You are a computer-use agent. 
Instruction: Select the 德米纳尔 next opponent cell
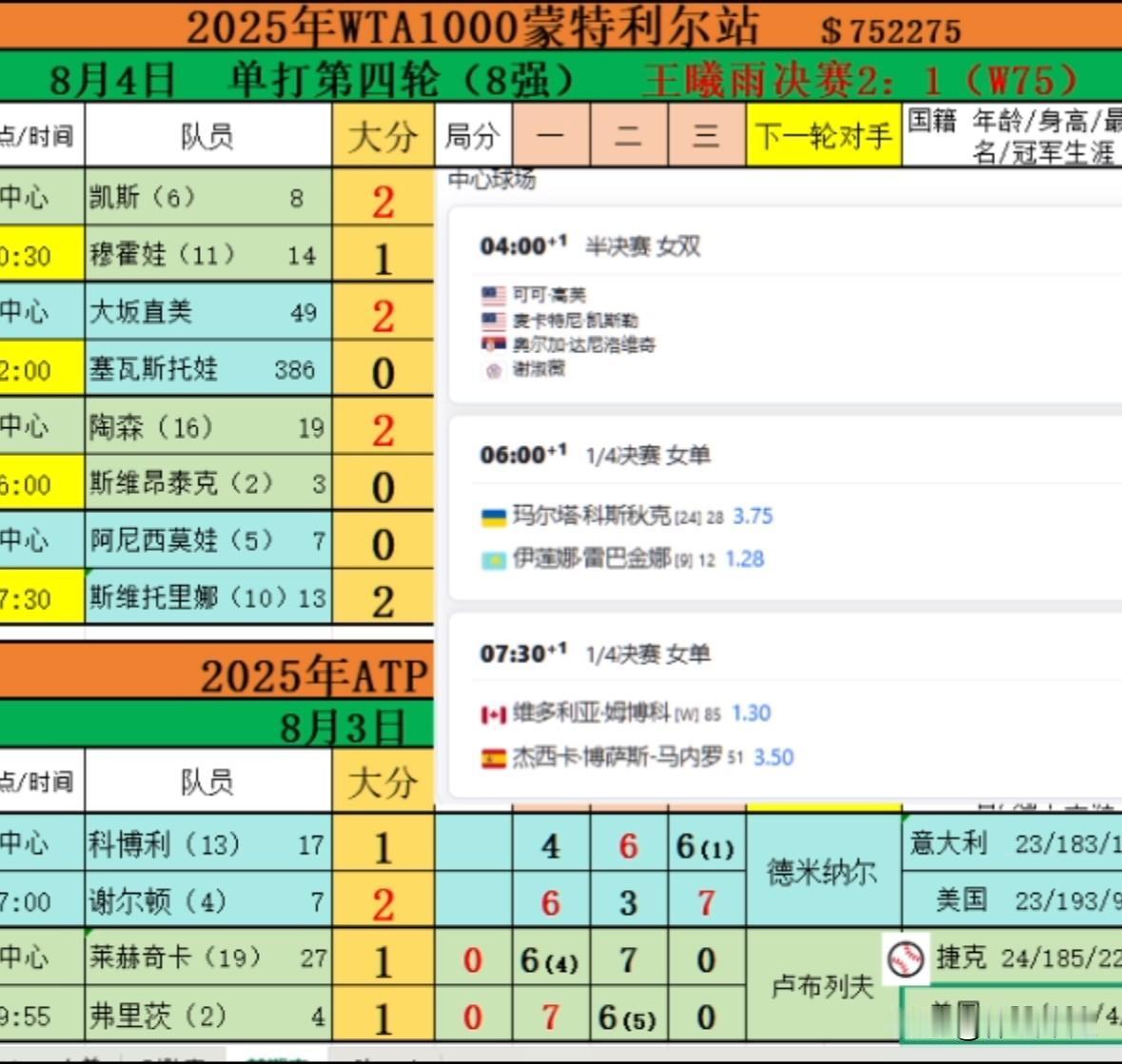823,872
